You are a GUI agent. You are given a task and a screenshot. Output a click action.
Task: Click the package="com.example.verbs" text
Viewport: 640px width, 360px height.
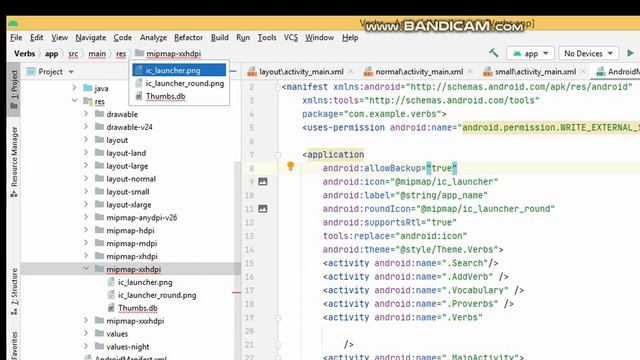pos(374,114)
